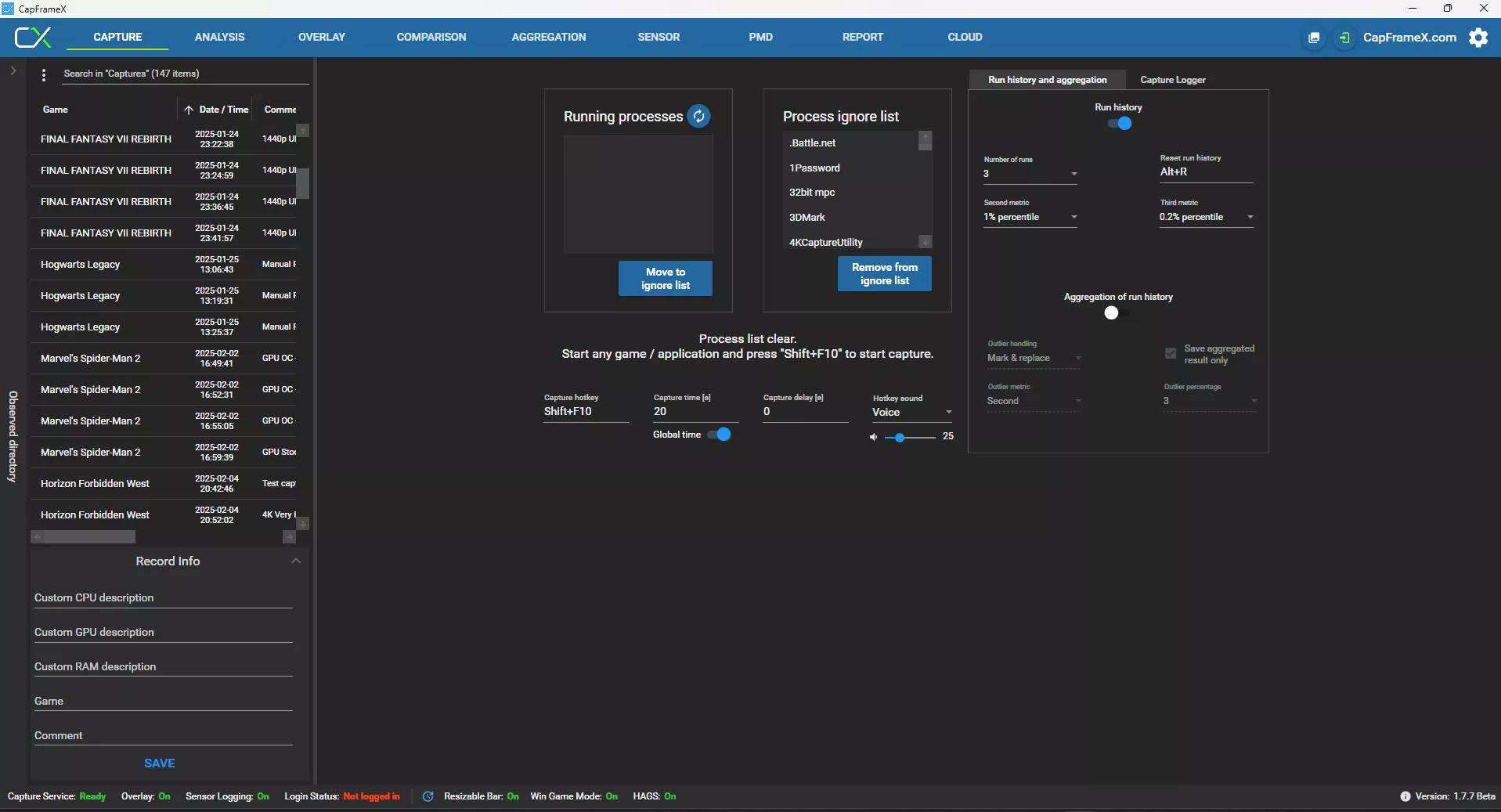Click the SAVE record info button
1501x812 pixels.
160,763
